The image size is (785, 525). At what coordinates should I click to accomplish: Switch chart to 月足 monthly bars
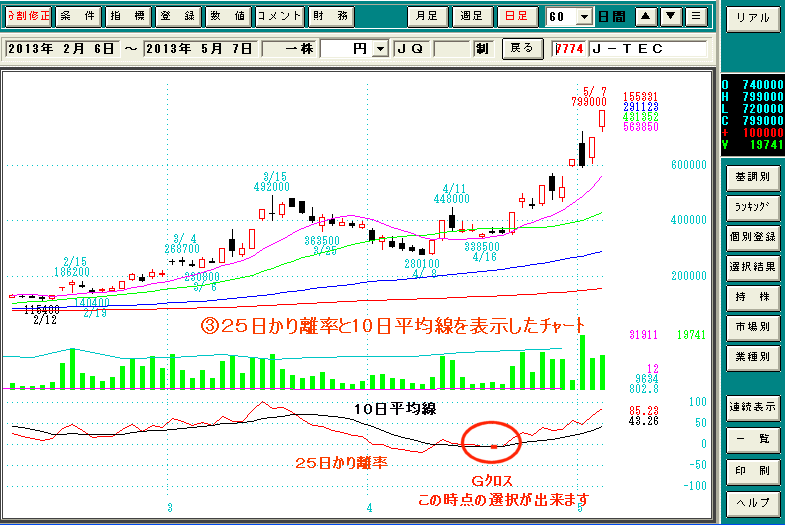click(x=426, y=17)
